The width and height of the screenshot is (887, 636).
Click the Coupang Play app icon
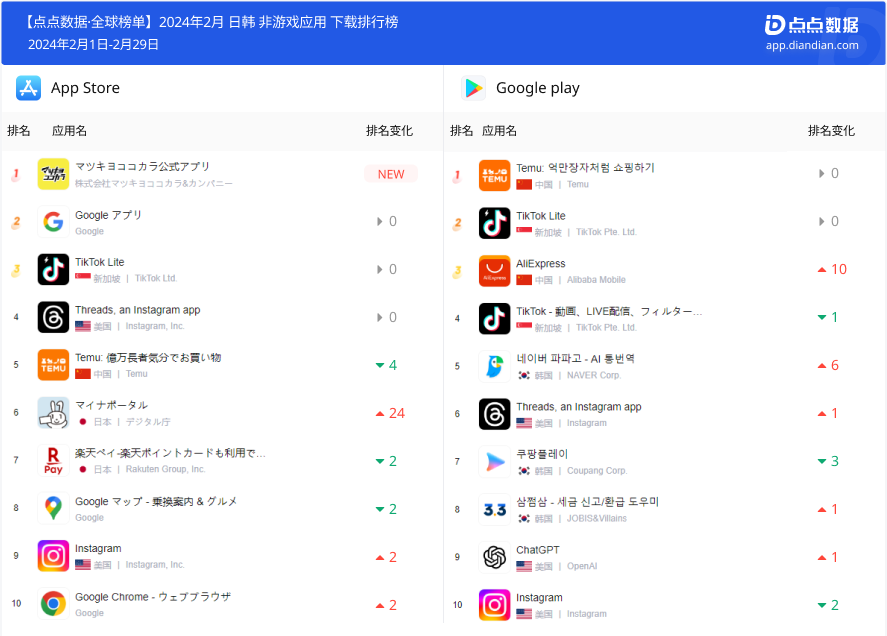tap(494, 462)
